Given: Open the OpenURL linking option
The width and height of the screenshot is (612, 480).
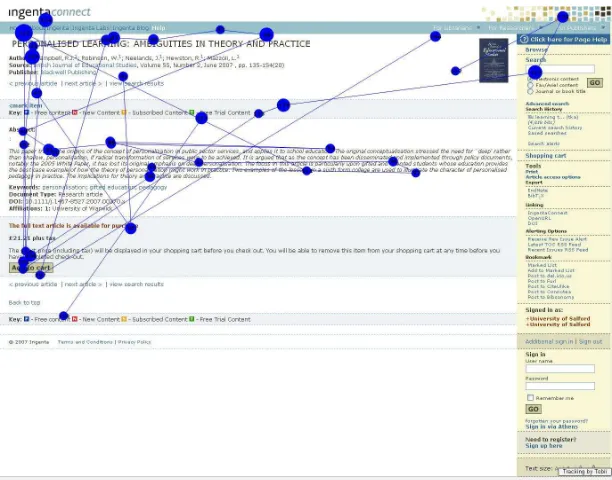Looking at the screenshot, I should pyautogui.click(x=539, y=219).
